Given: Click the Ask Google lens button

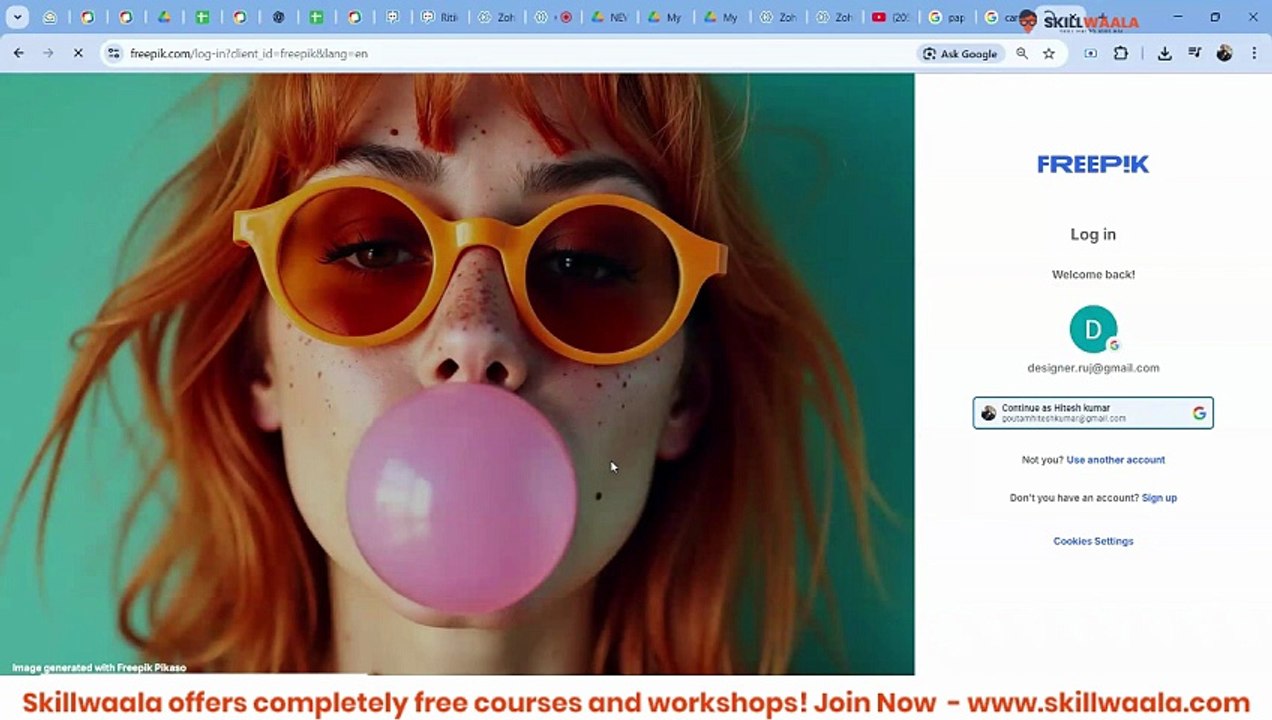Looking at the screenshot, I should (x=960, y=53).
